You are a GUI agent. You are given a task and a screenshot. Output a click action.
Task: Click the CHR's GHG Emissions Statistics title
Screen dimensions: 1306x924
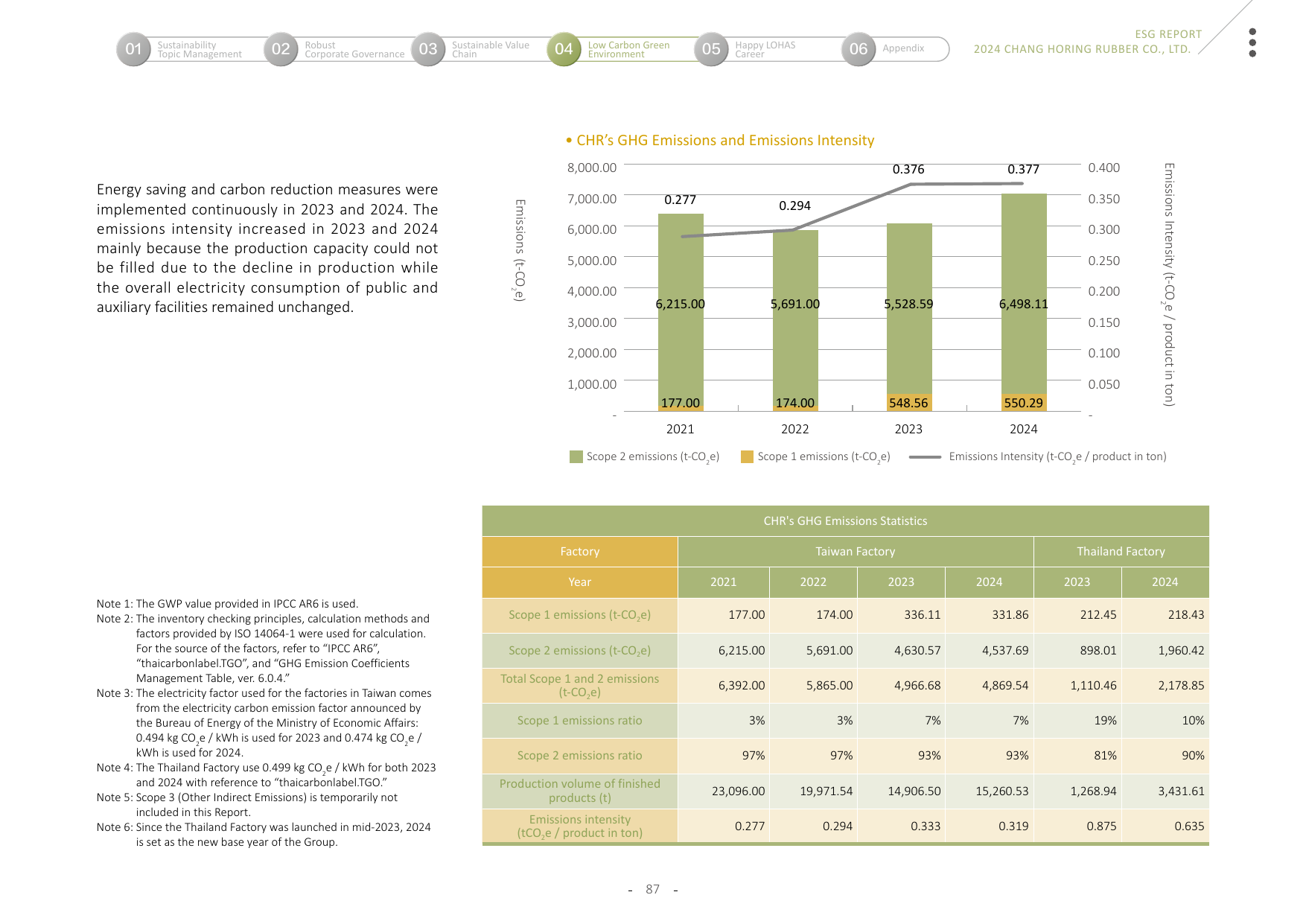(x=845, y=521)
